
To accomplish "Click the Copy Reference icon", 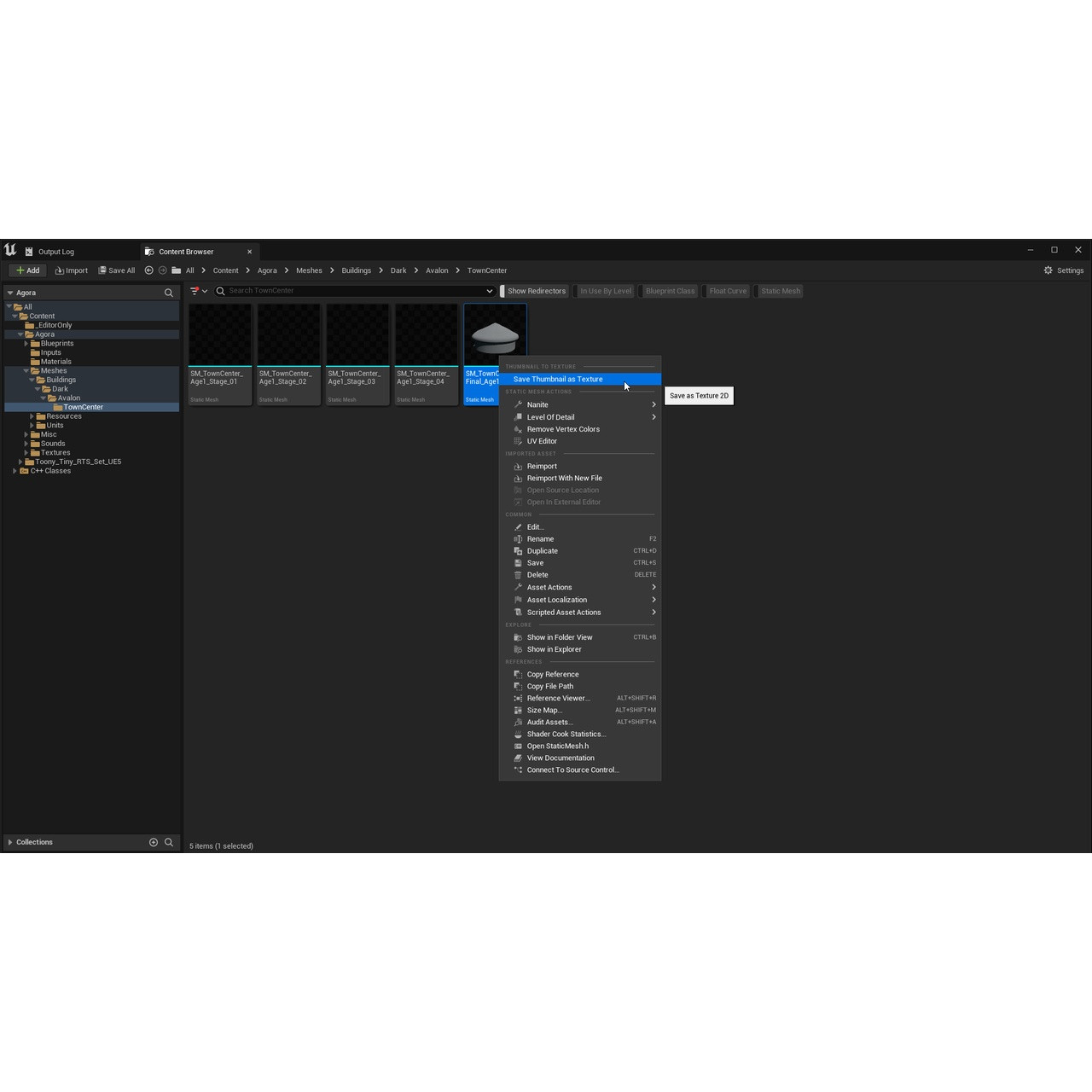I will coord(518,674).
